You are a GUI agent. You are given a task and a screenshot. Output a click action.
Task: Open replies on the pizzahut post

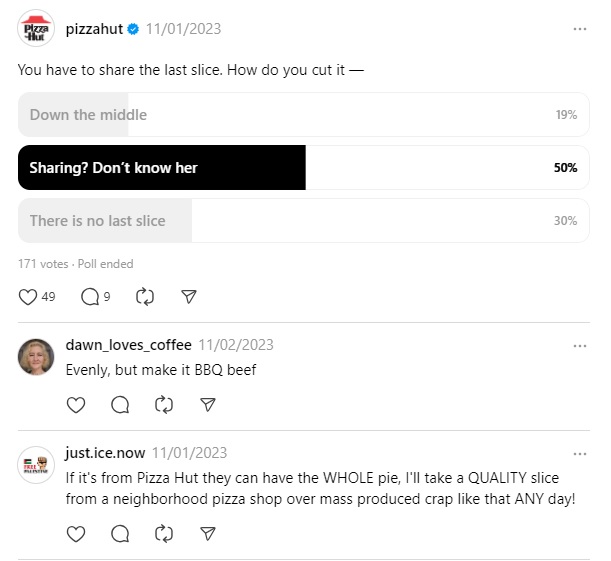coord(89,297)
